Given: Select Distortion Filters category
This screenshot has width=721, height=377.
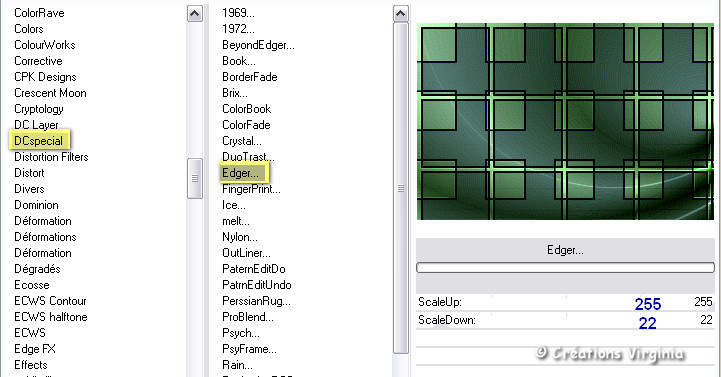Looking at the screenshot, I should (x=51, y=157).
